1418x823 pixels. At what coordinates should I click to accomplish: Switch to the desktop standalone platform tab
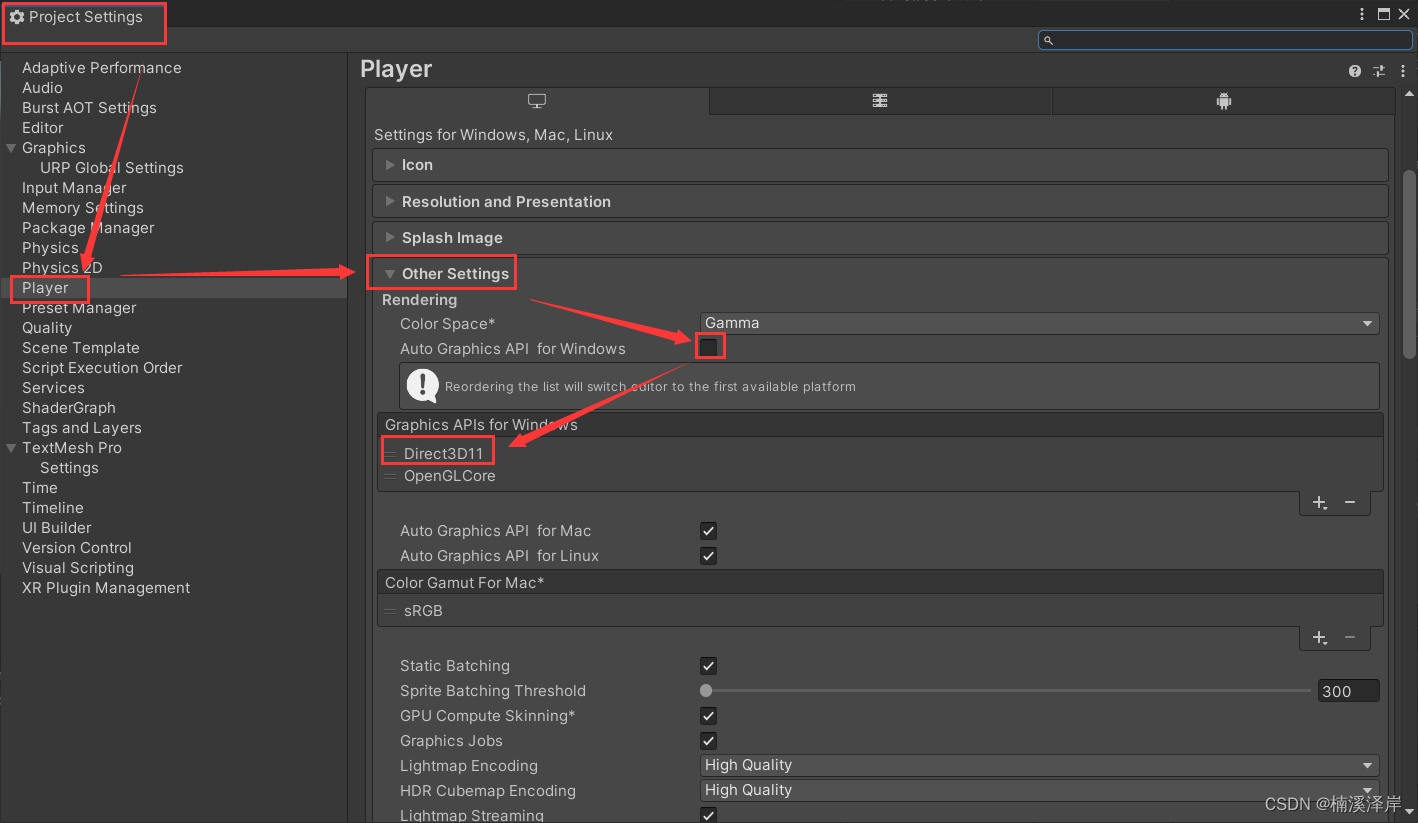(x=537, y=101)
